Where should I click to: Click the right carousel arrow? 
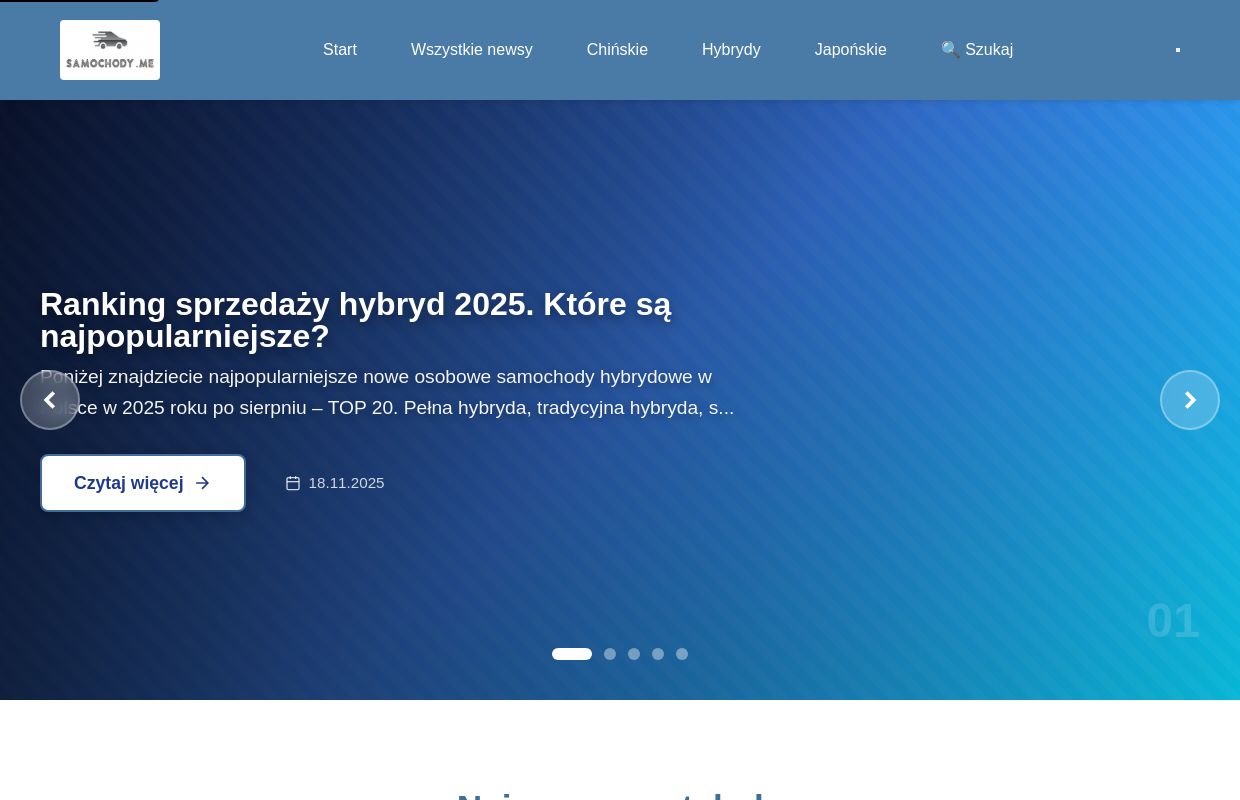[1190, 400]
